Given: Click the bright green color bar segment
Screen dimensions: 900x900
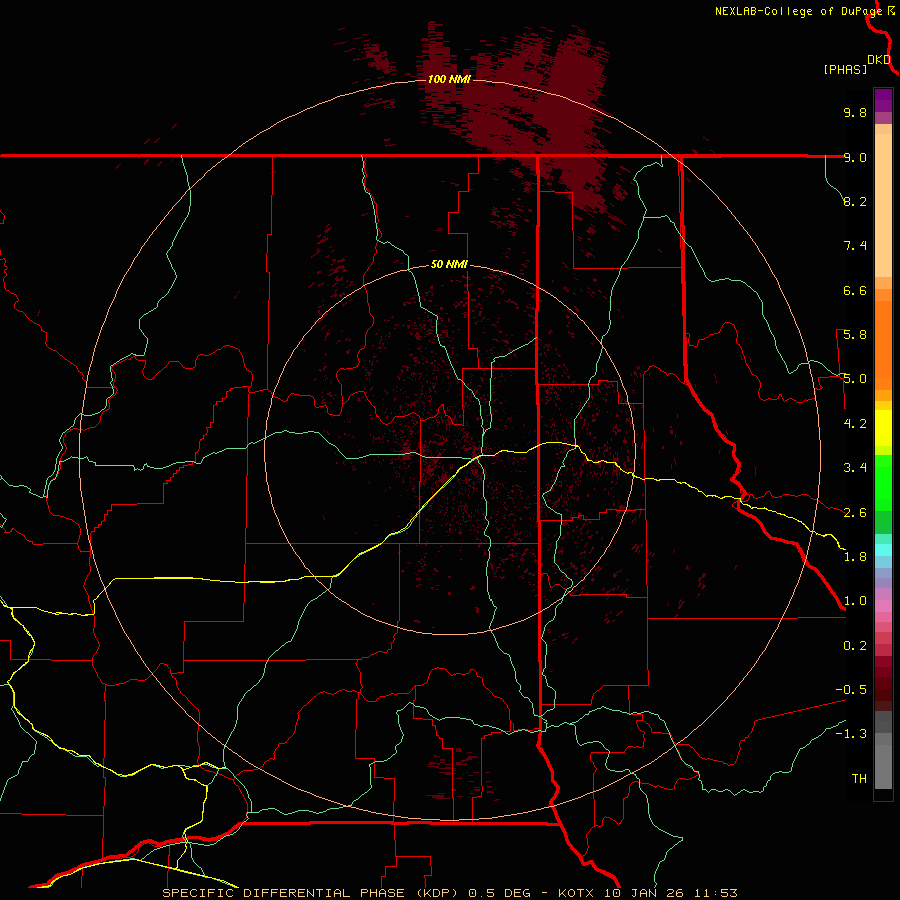Looking at the screenshot, I should [883, 483].
